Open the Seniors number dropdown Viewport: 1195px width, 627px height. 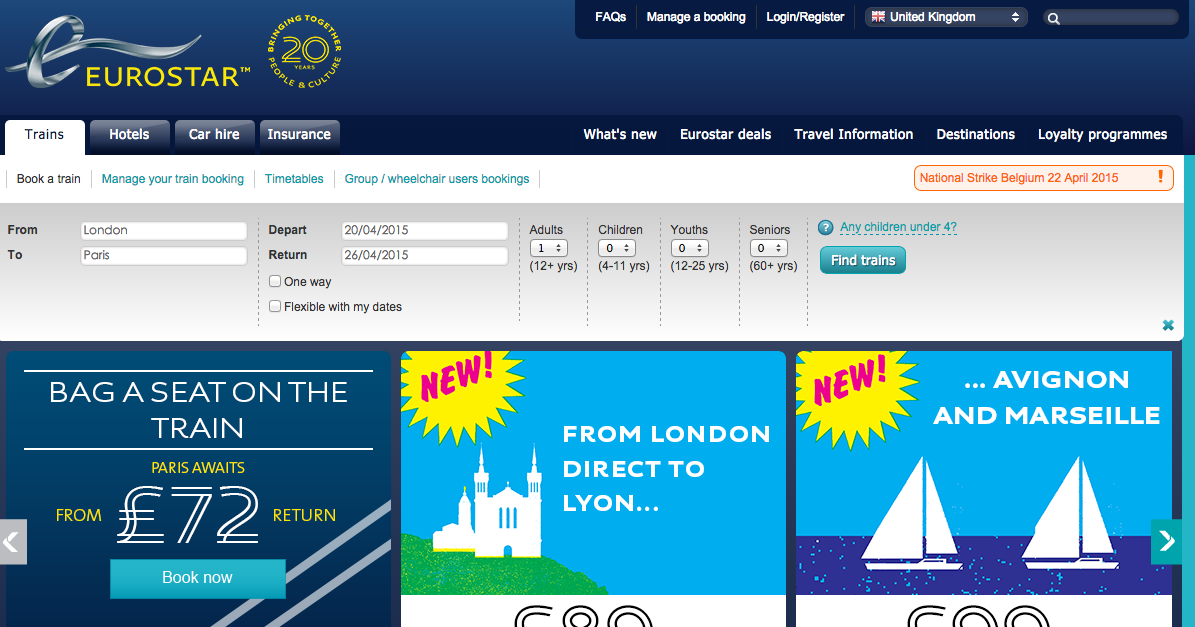pos(768,248)
